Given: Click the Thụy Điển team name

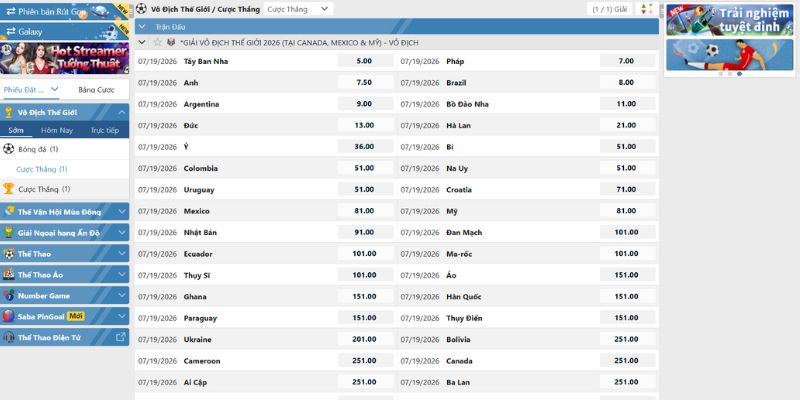Looking at the screenshot, I should point(464,318).
